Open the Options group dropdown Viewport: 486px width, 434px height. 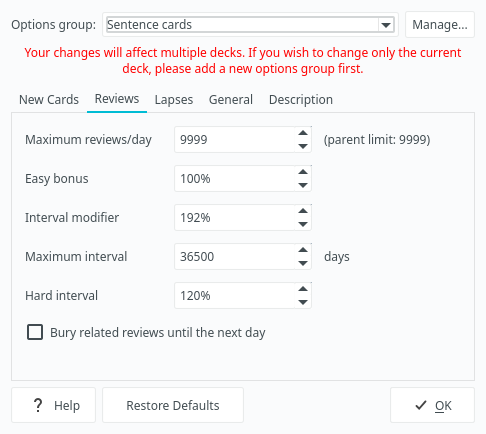tap(250, 25)
